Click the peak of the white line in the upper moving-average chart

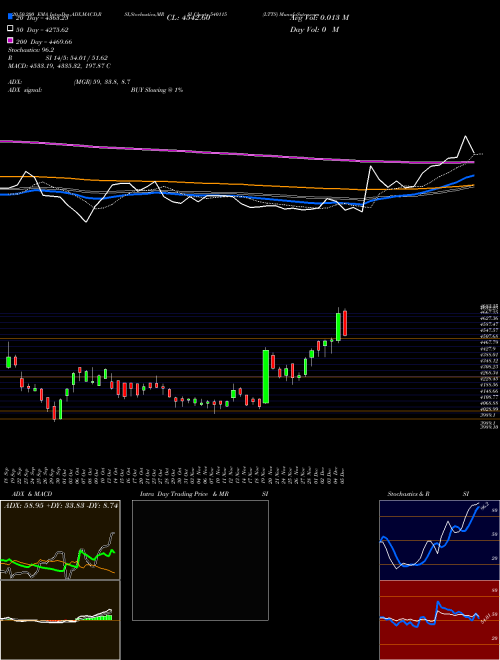coord(465,136)
